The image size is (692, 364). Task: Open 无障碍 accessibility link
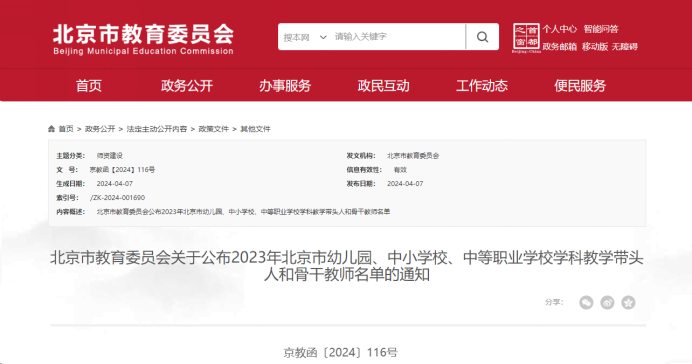click(x=624, y=46)
